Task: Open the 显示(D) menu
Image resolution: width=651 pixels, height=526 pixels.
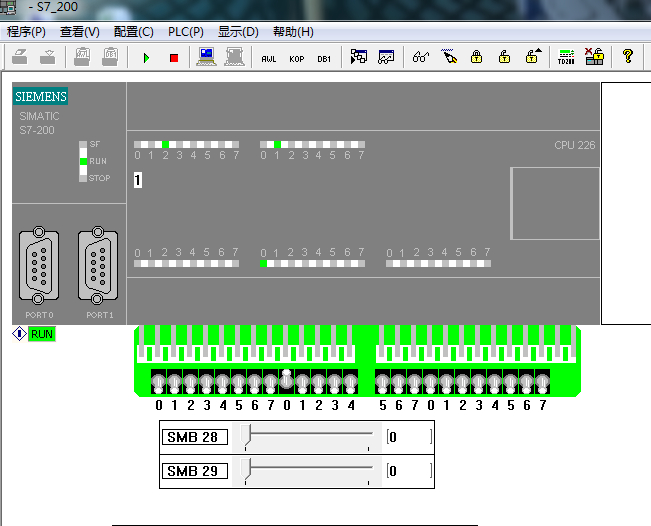Action: pyautogui.click(x=238, y=32)
